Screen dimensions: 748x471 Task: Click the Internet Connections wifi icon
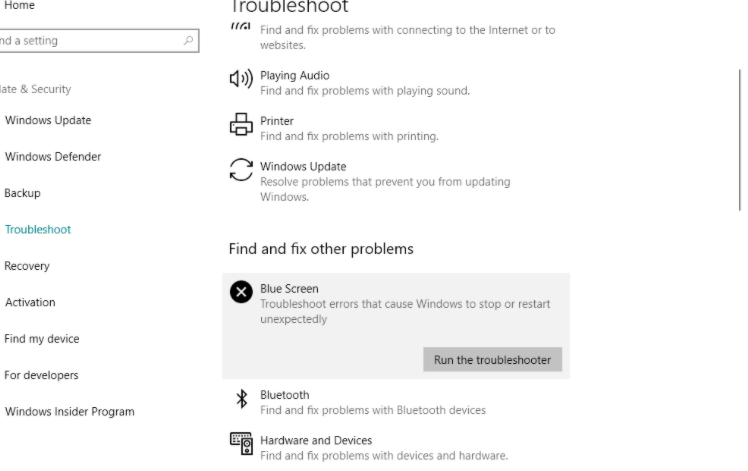[241, 26]
